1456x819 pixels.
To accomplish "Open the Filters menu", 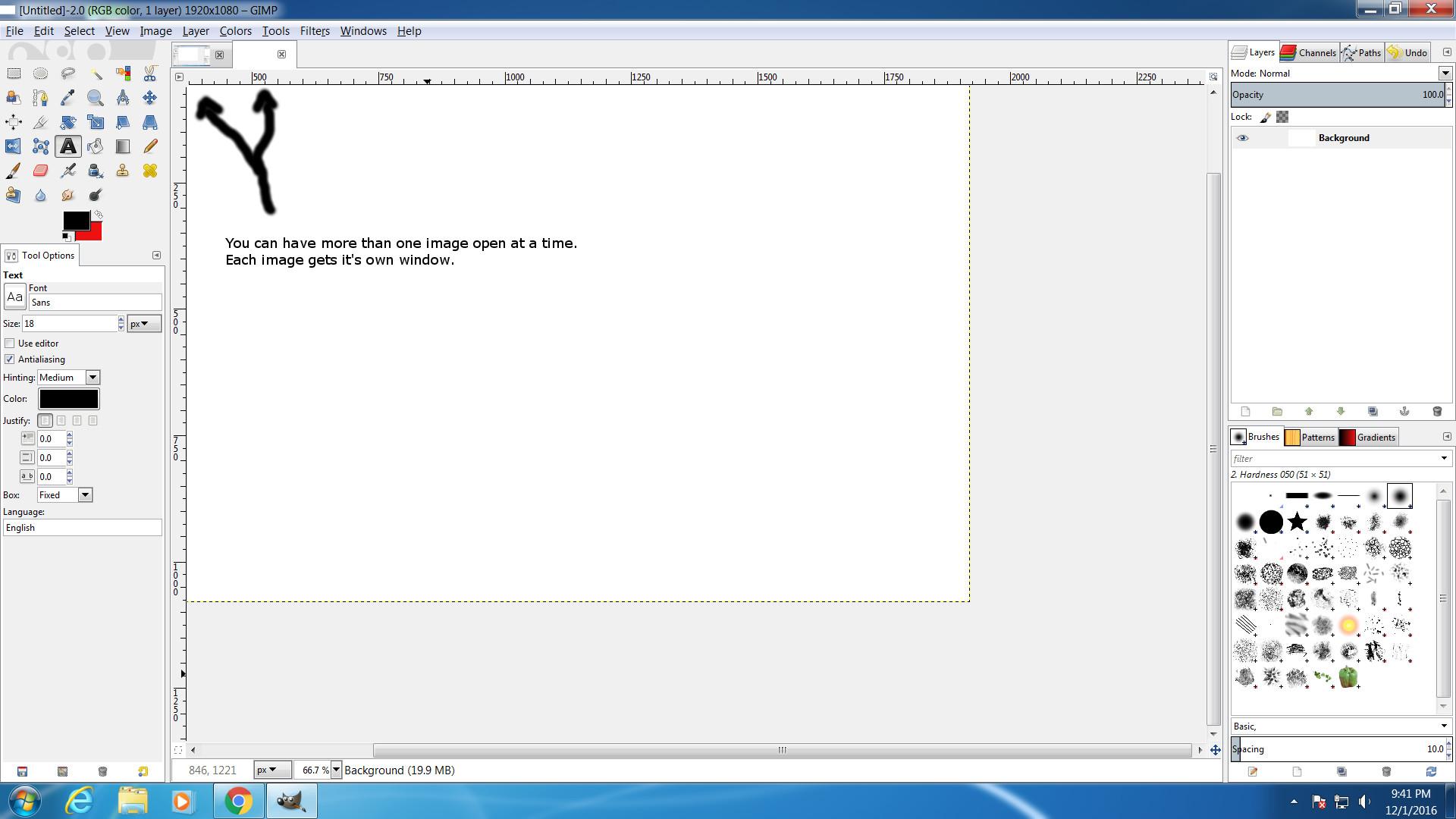I will (314, 31).
